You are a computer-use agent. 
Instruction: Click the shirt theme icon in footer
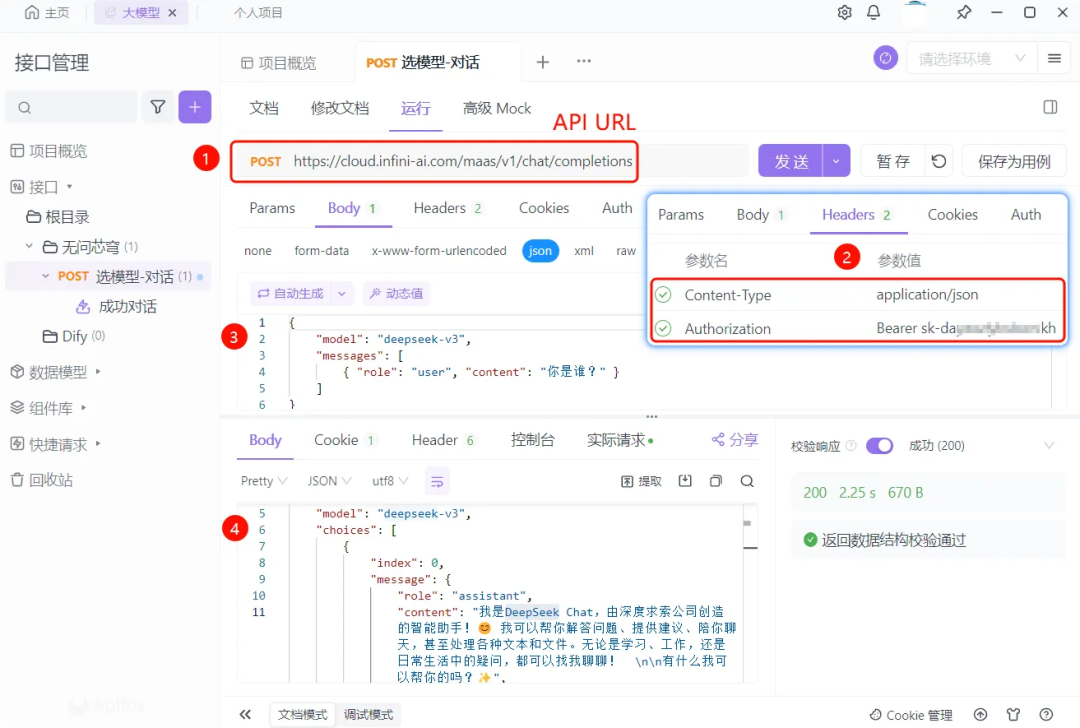[x=1013, y=715]
